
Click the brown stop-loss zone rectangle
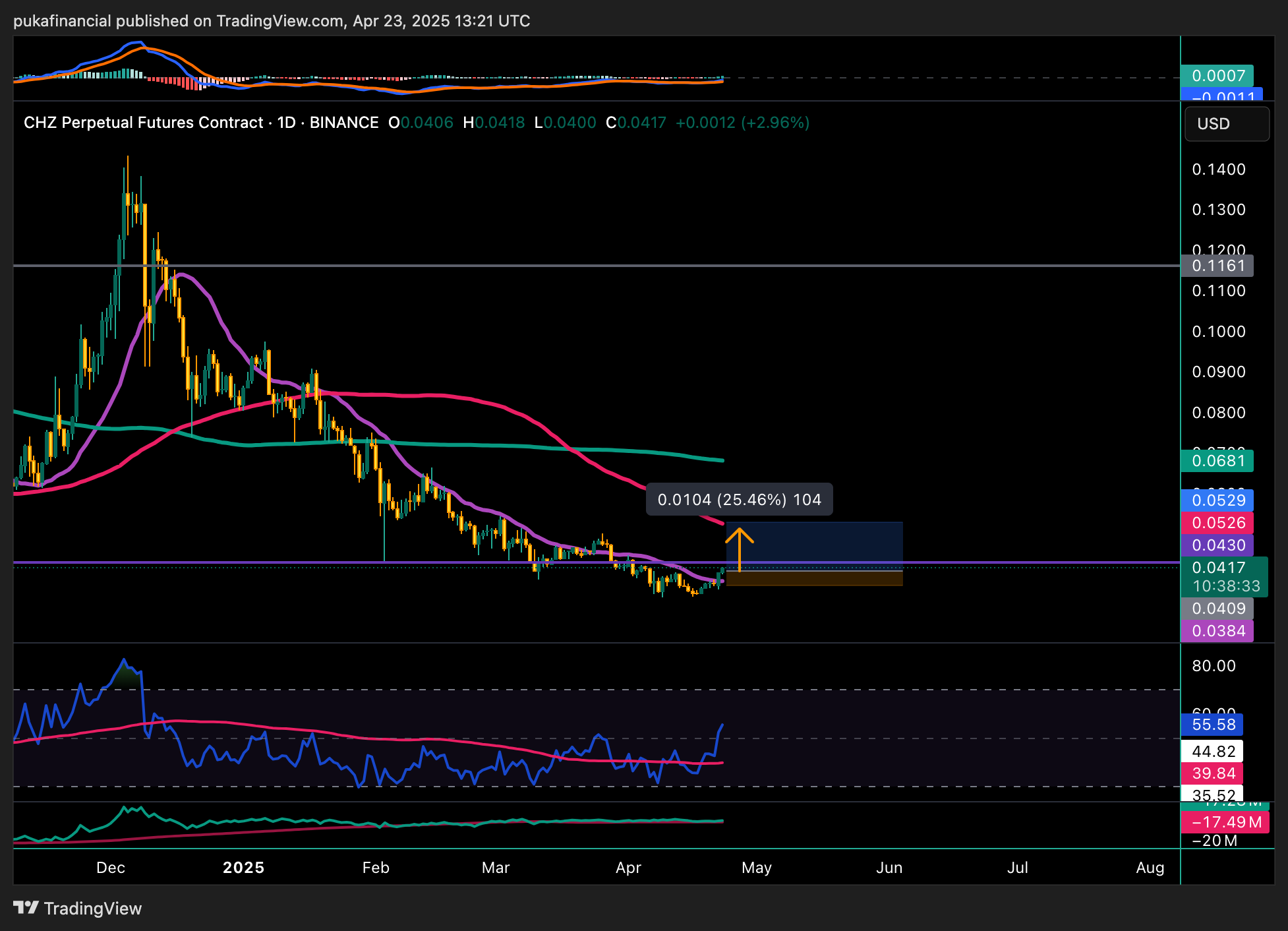[x=814, y=578]
